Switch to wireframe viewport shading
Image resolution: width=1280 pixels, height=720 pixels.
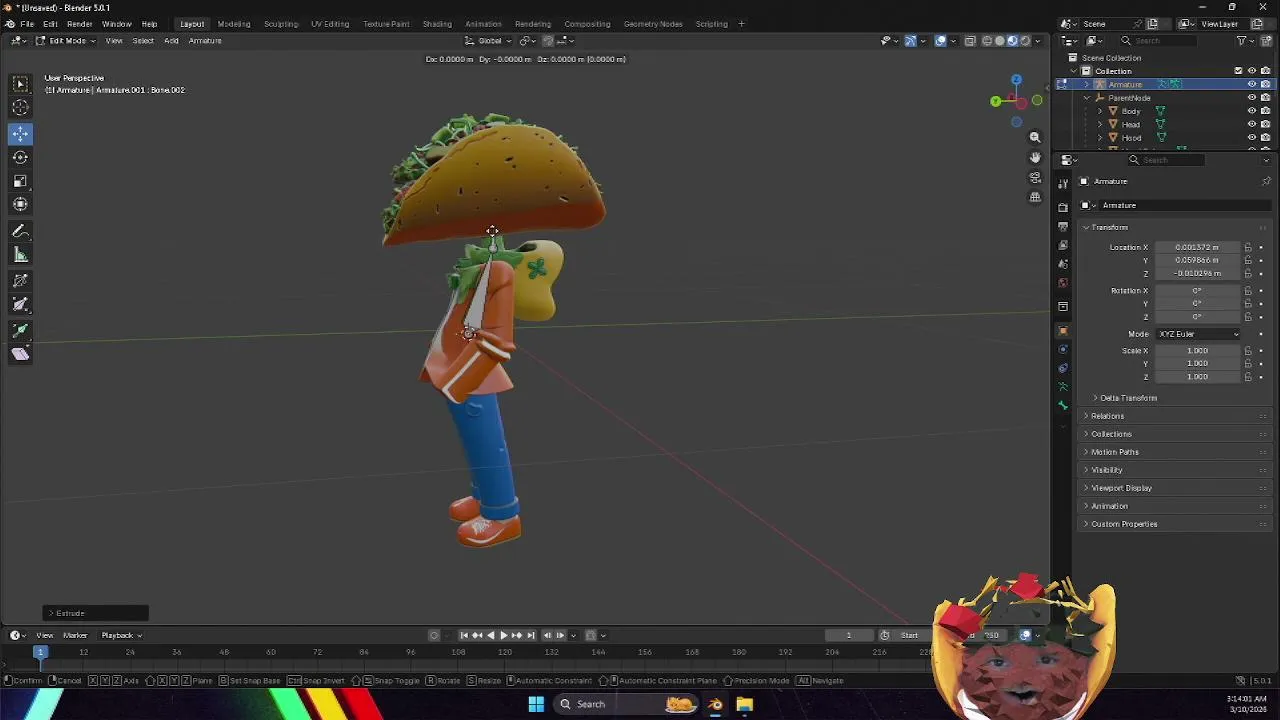click(987, 41)
